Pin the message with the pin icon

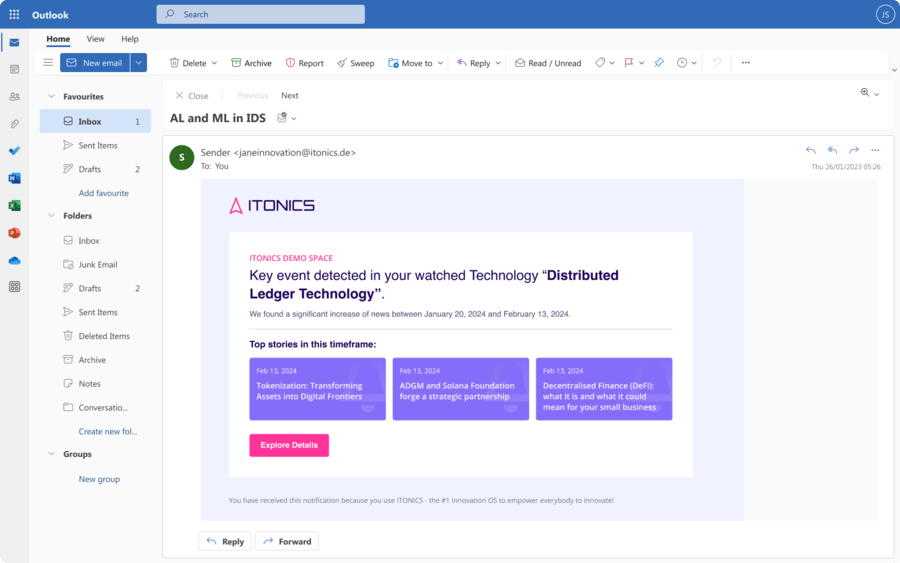tap(659, 63)
